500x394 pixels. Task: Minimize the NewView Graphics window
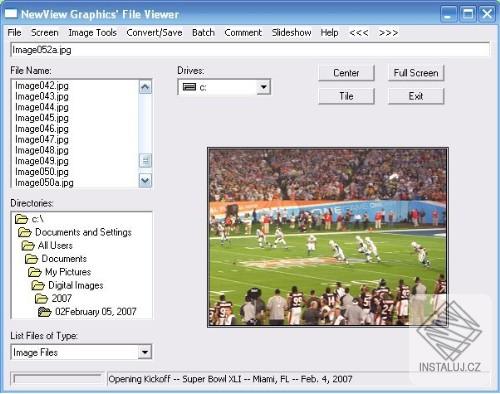coord(448,14)
